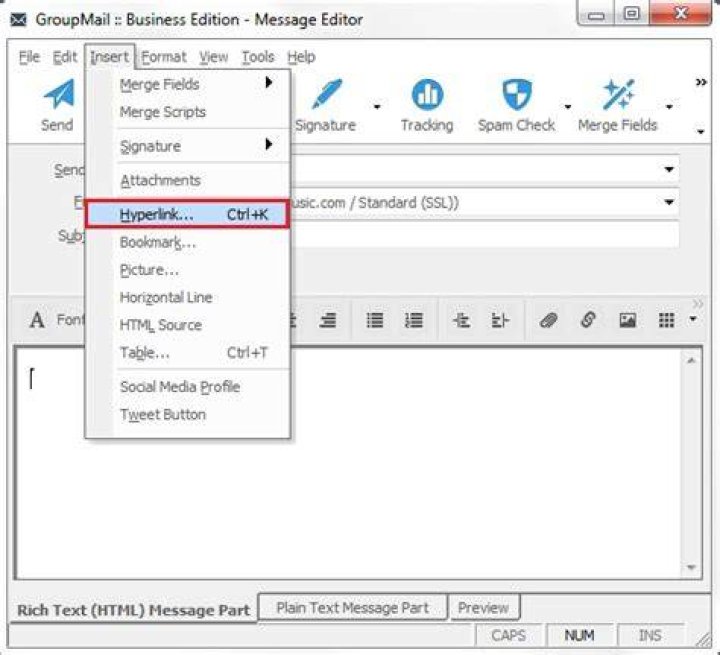Show more formatting toolbar items chevron
This screenshot has height=655, width=720.
pos(698,304)
